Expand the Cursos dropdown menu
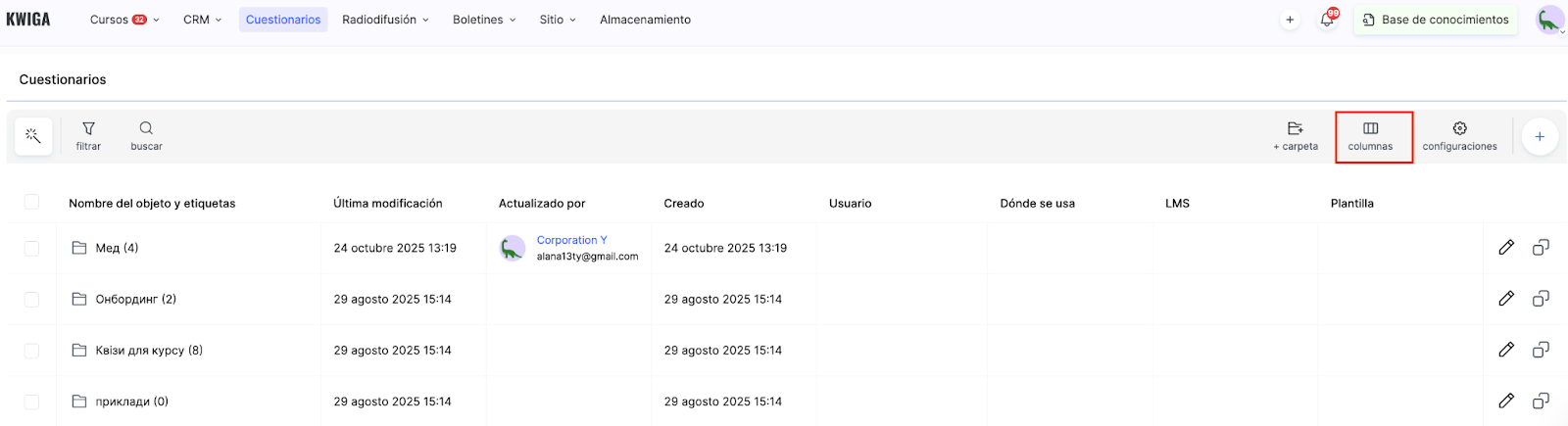Viewport: 1568px width, 426px height. pos(124,20)
